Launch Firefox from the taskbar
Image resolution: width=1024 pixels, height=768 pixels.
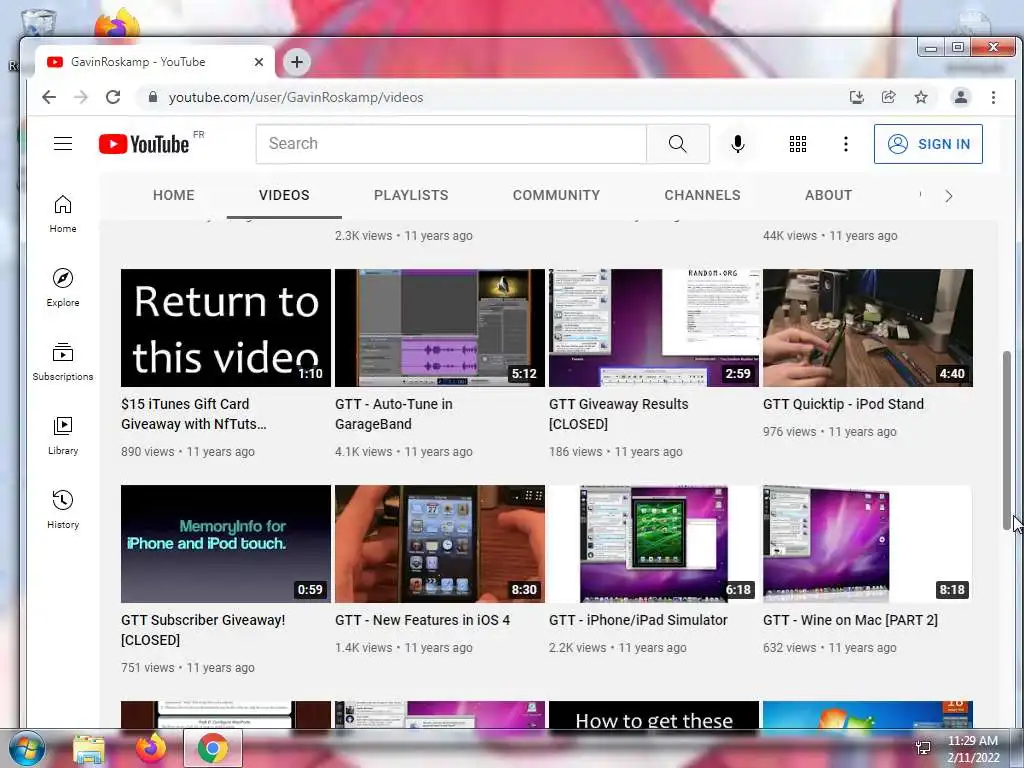click(x=151, y=748)
